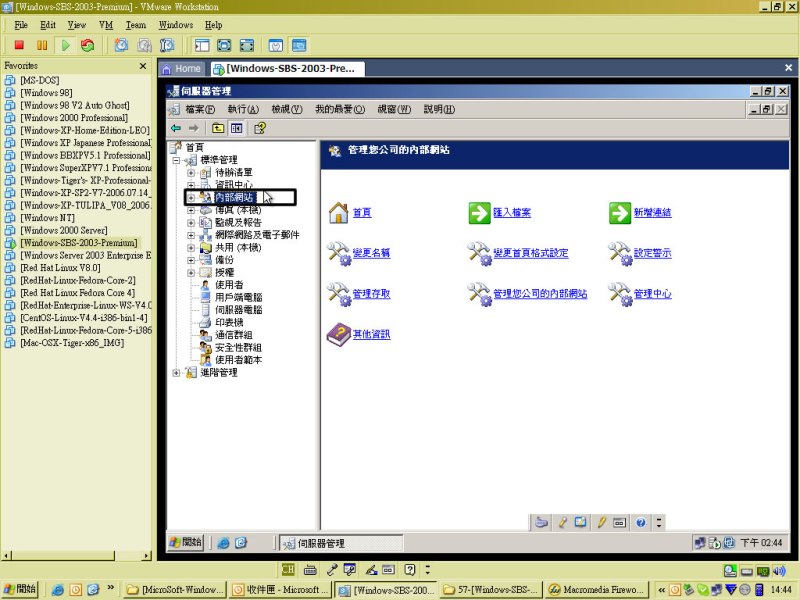Screen dimensions: 800x600
Task: Open the 執行(A) menu in server console
Action: (x=243, y=109)
